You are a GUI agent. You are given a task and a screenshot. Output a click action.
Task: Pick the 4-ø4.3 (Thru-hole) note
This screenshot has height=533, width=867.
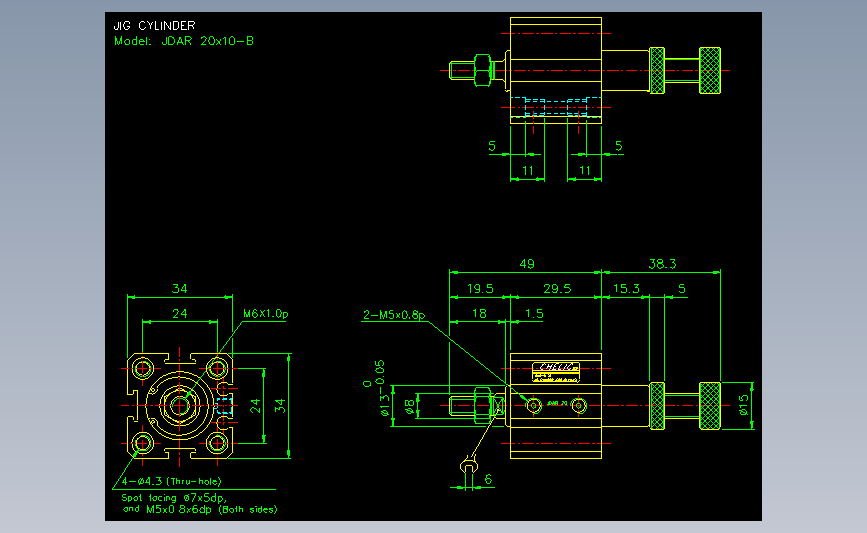click(171, 482)
